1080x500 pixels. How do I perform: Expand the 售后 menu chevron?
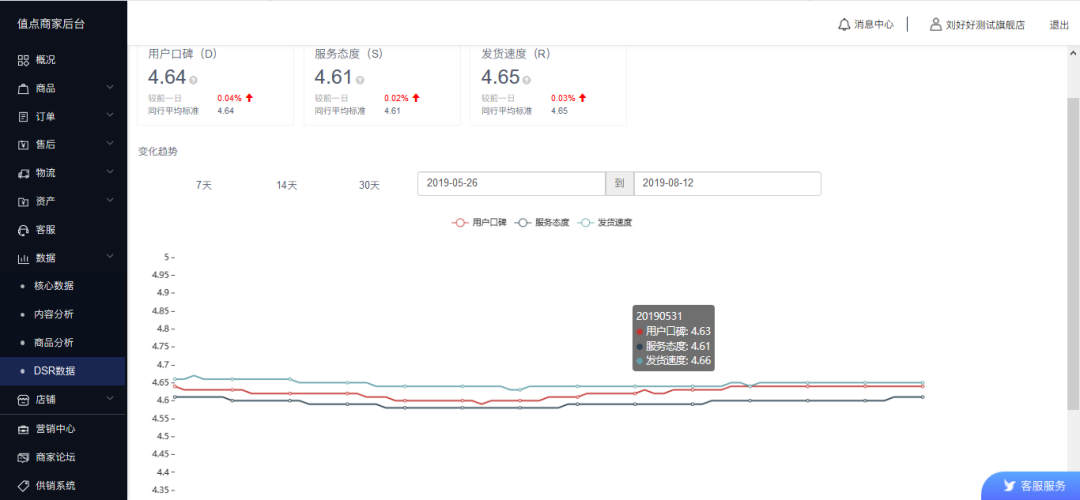(110, 144)
